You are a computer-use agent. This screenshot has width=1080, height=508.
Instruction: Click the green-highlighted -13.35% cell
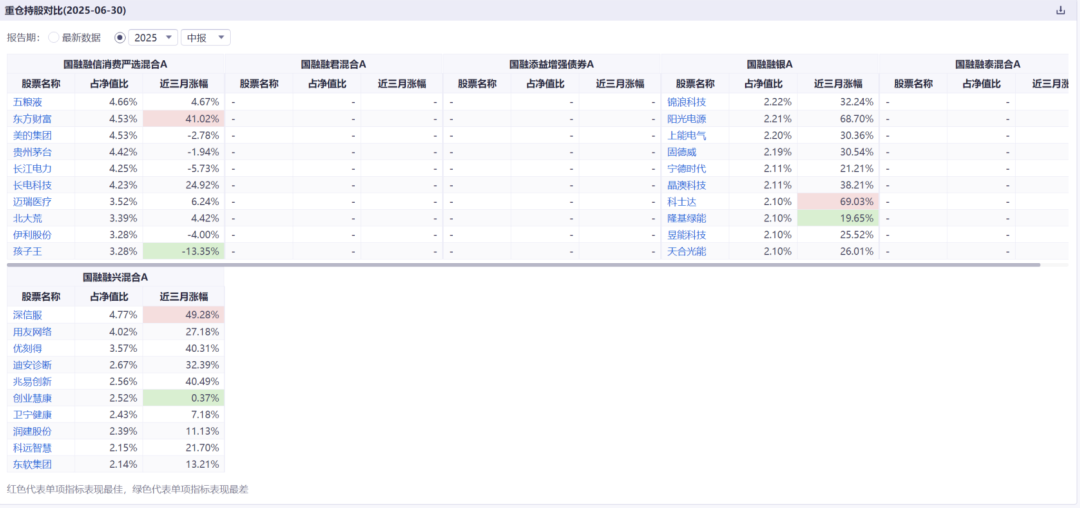[x=183, y=251]
